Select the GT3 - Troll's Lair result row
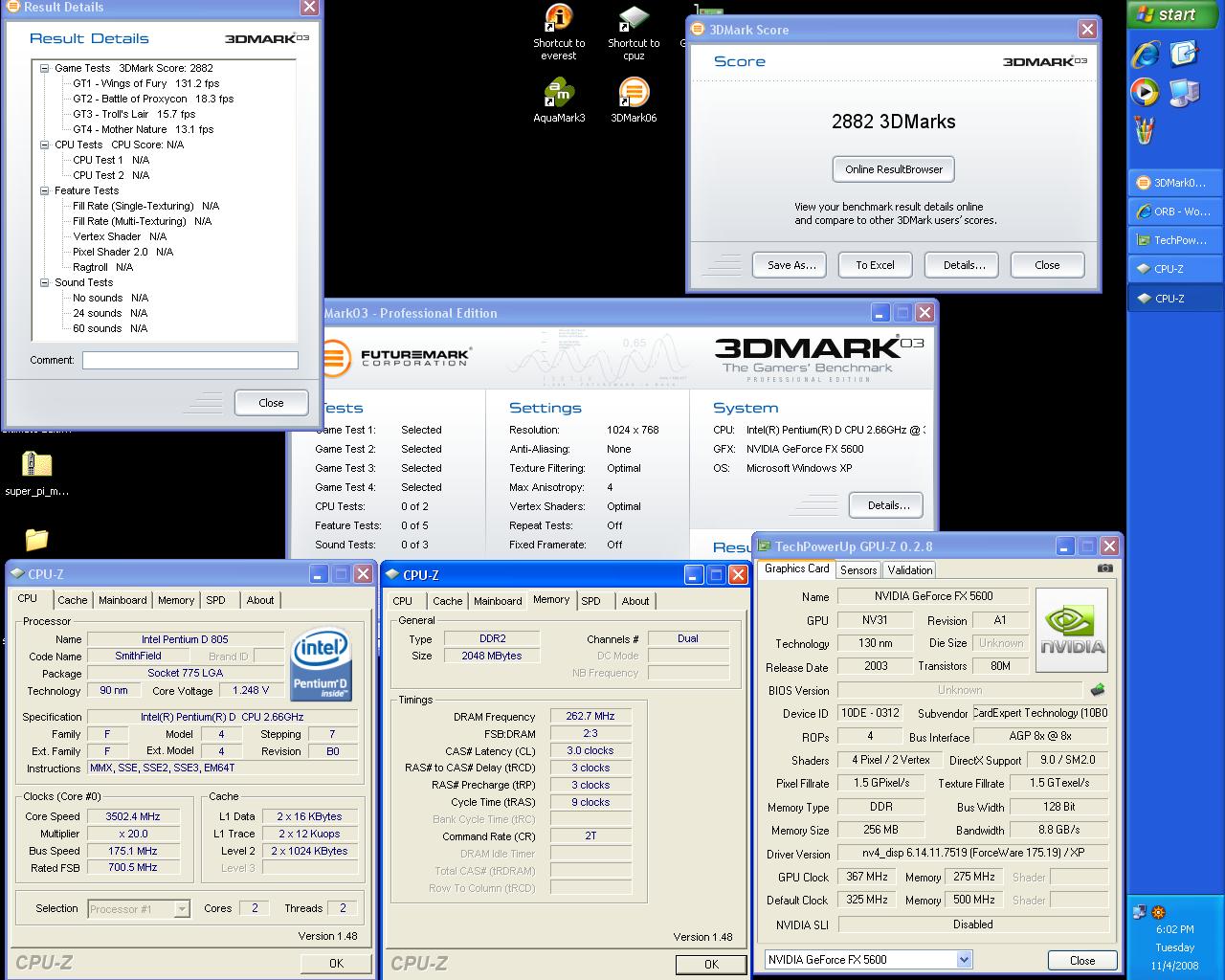The image size is (1225, 980). pos(134,114)
